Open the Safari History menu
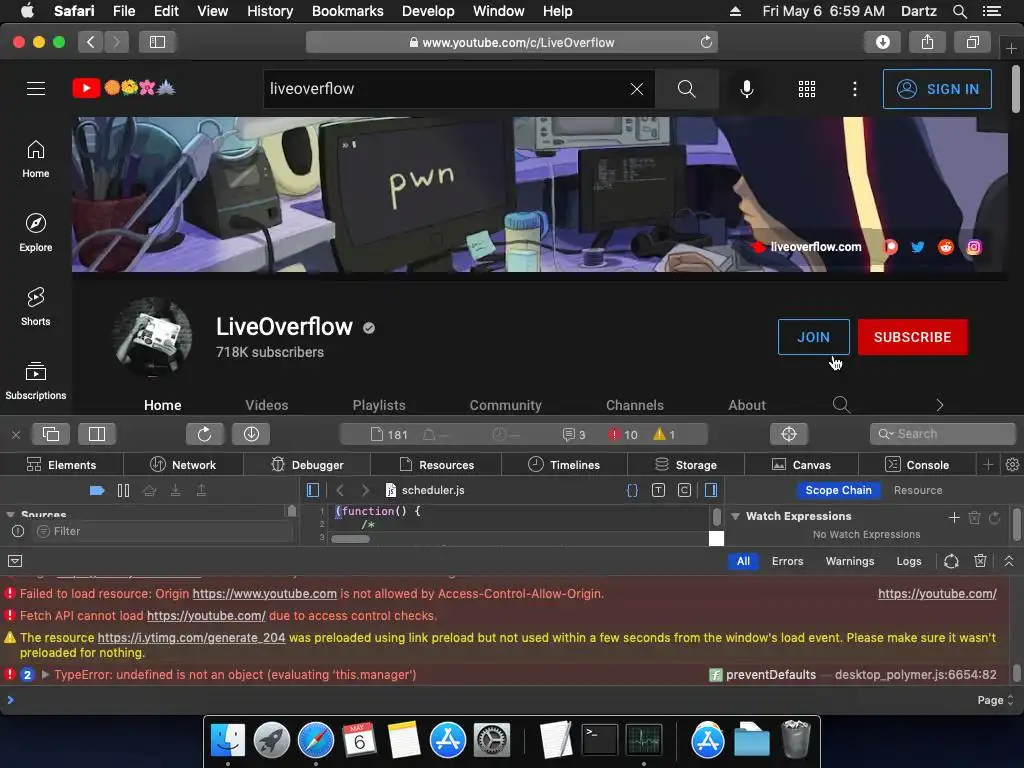Image resolution: width=1024 pixels, height=768 pixels. pos(270,11)
